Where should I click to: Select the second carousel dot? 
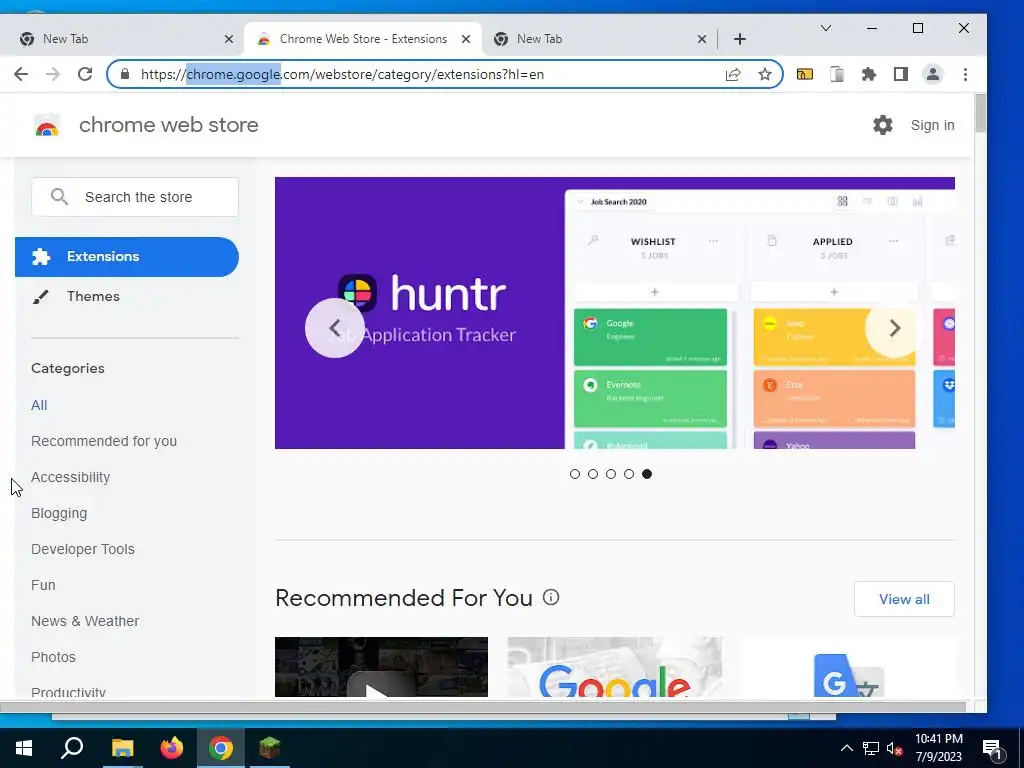click(593, 474)
